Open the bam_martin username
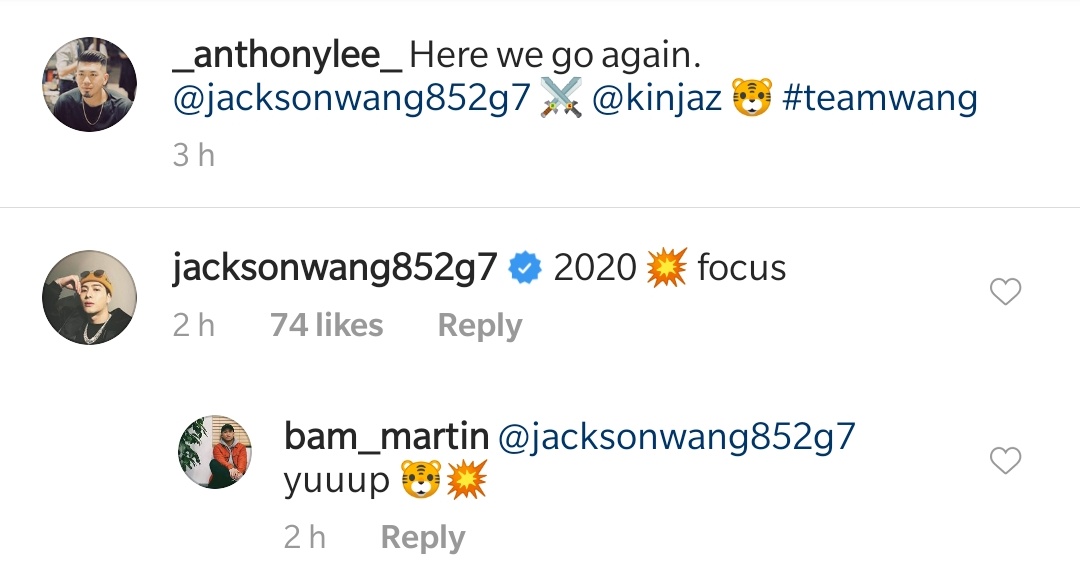Viewport: 1080px width, 584px height. tap(386, 436)
